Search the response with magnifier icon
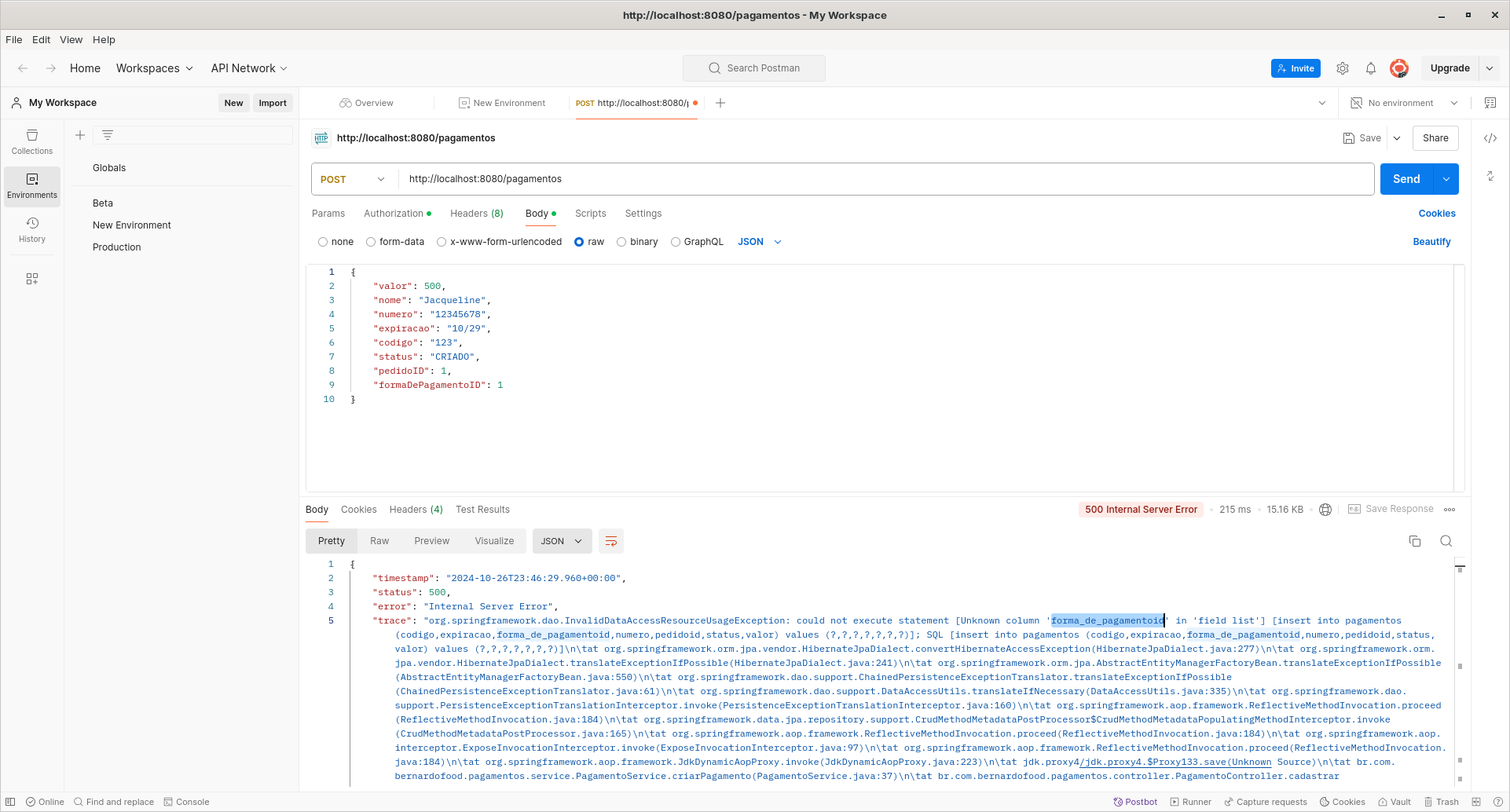Image resolution: width=1510 pixels, height=812 pixels. pyautogui.click(x=1446, y=541)
